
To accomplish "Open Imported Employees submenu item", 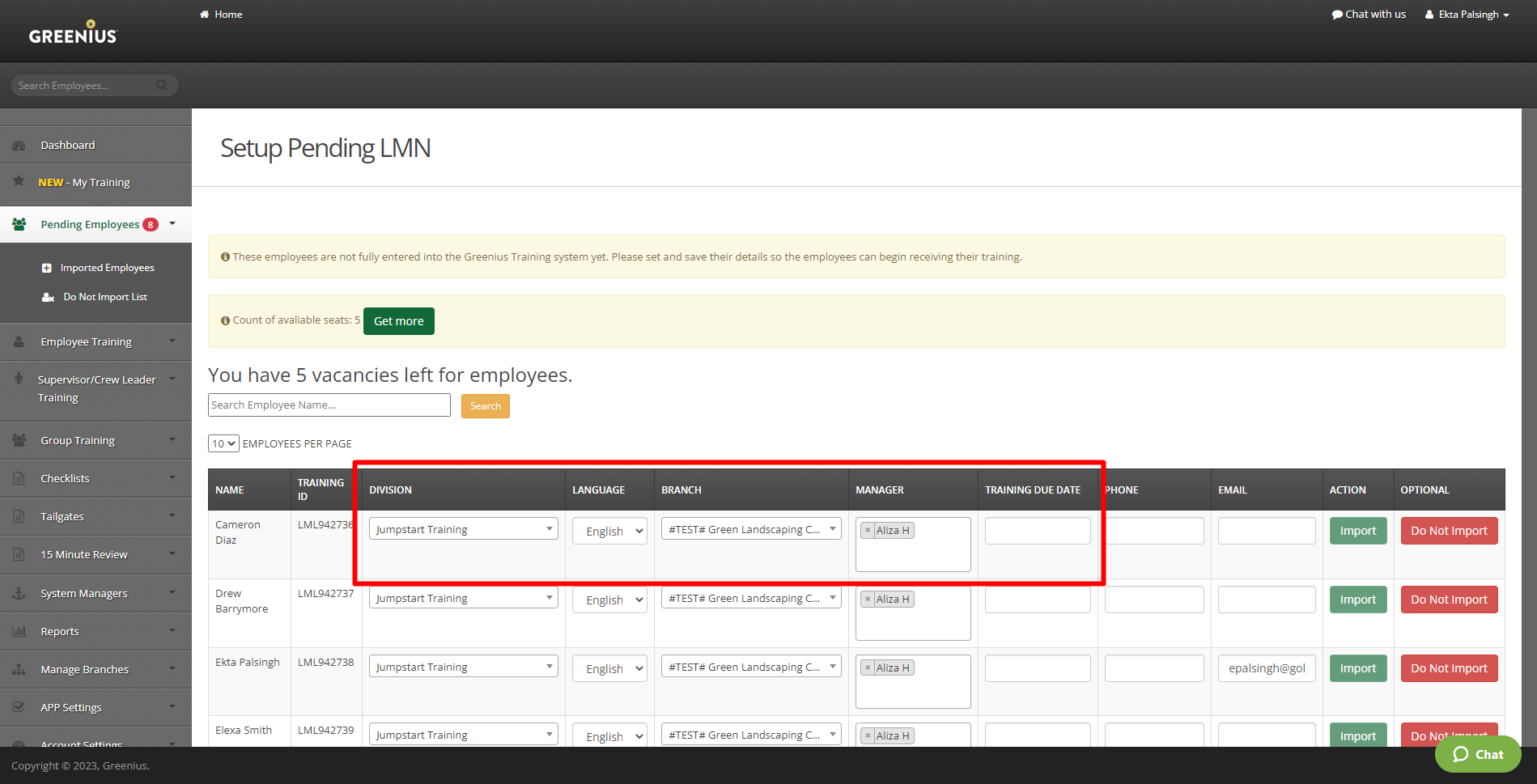I will coord(107,268).
